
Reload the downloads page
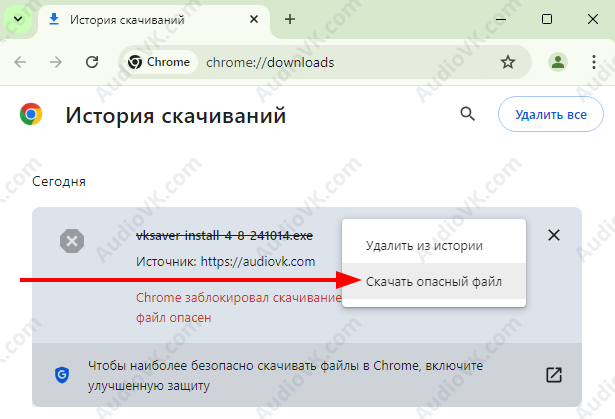(92, 62)
